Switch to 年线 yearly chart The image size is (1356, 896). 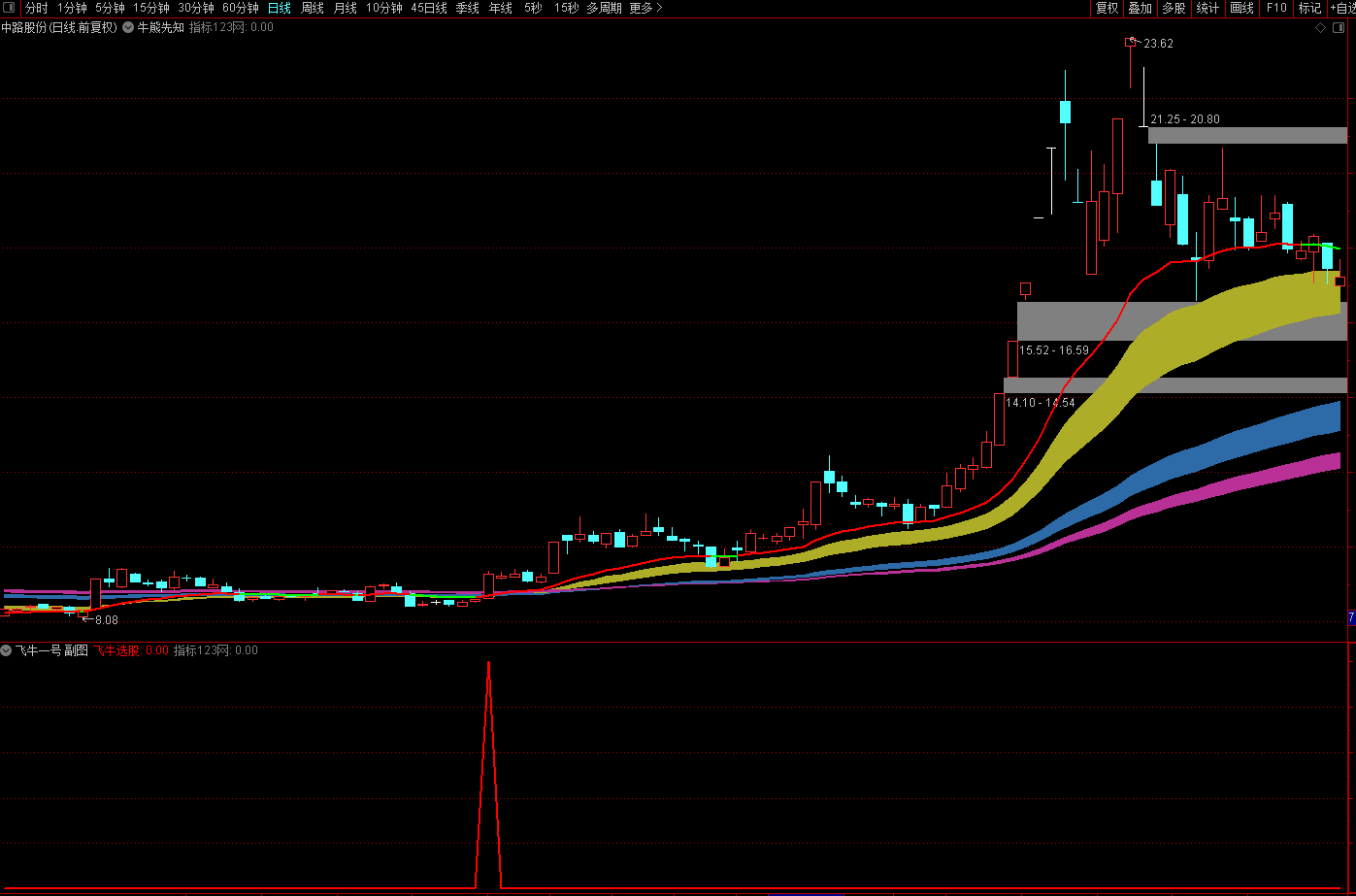pyautogui.click(x=501, y=8)
